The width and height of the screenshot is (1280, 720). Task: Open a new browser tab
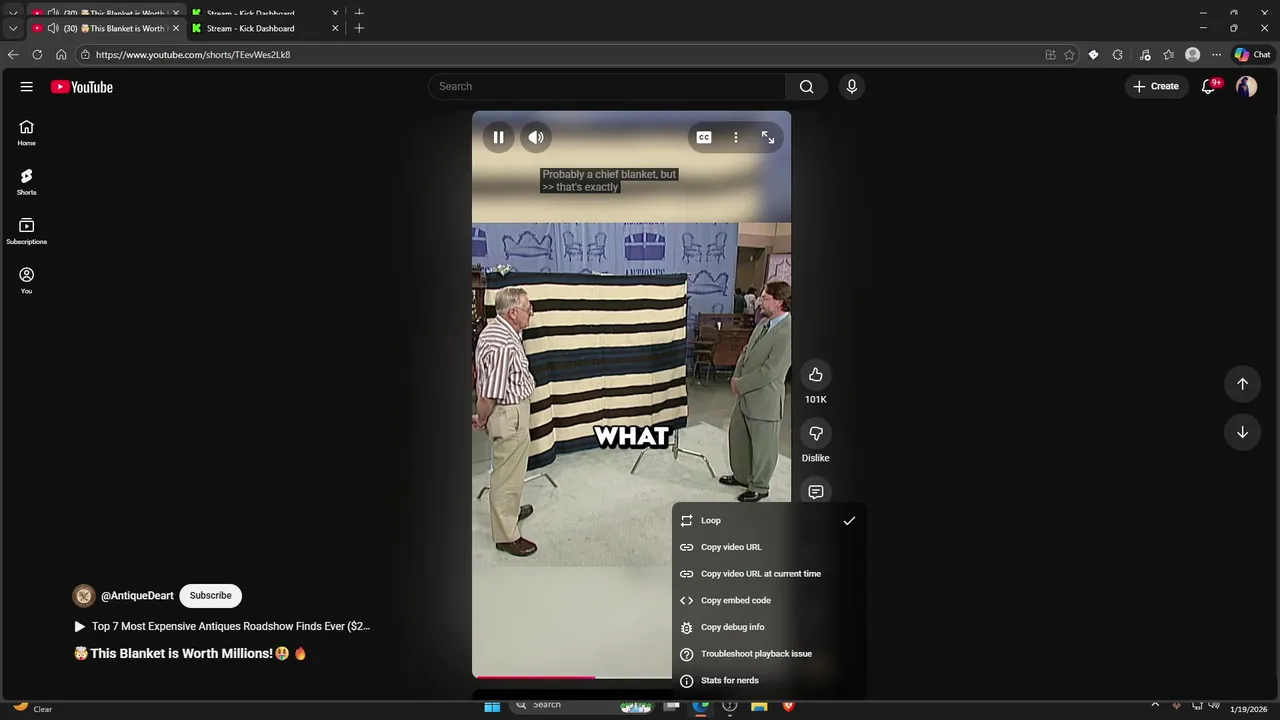pos(359,28)
